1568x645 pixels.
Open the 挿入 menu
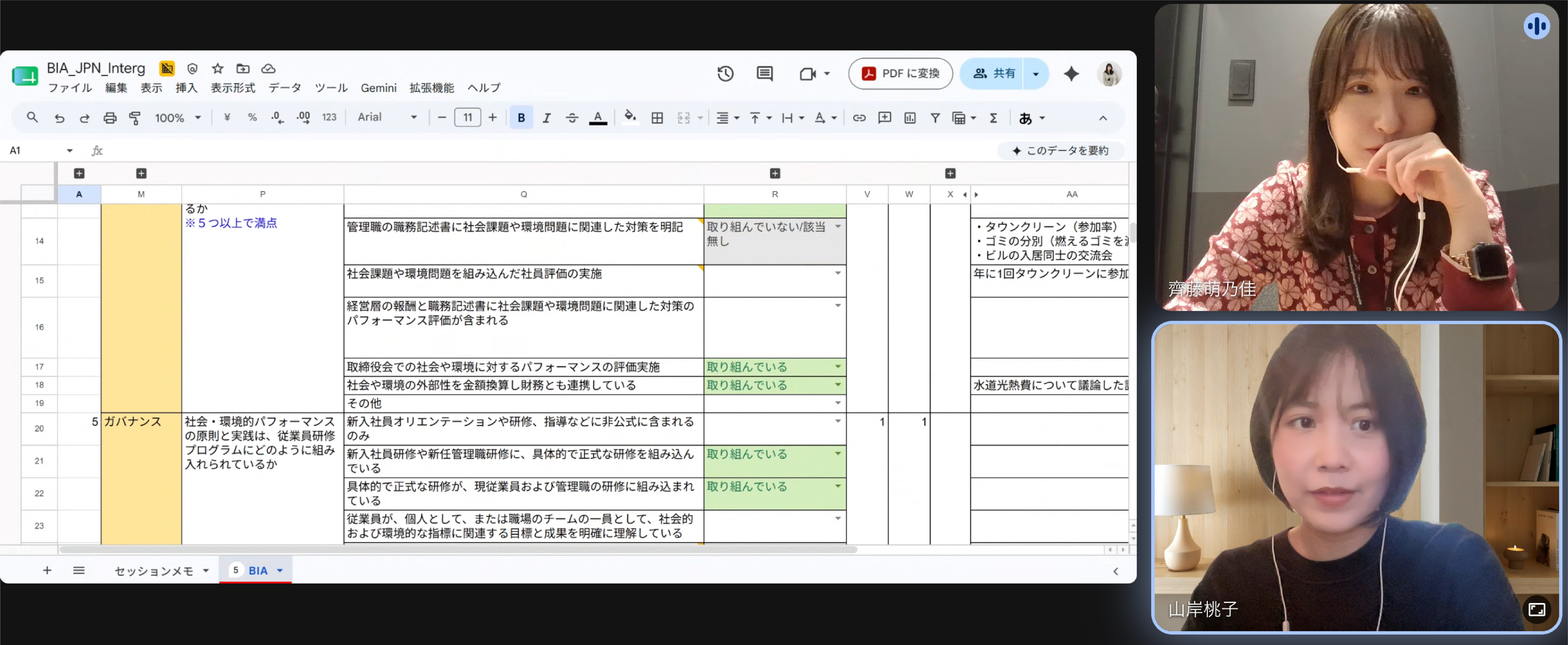point(187,88)
